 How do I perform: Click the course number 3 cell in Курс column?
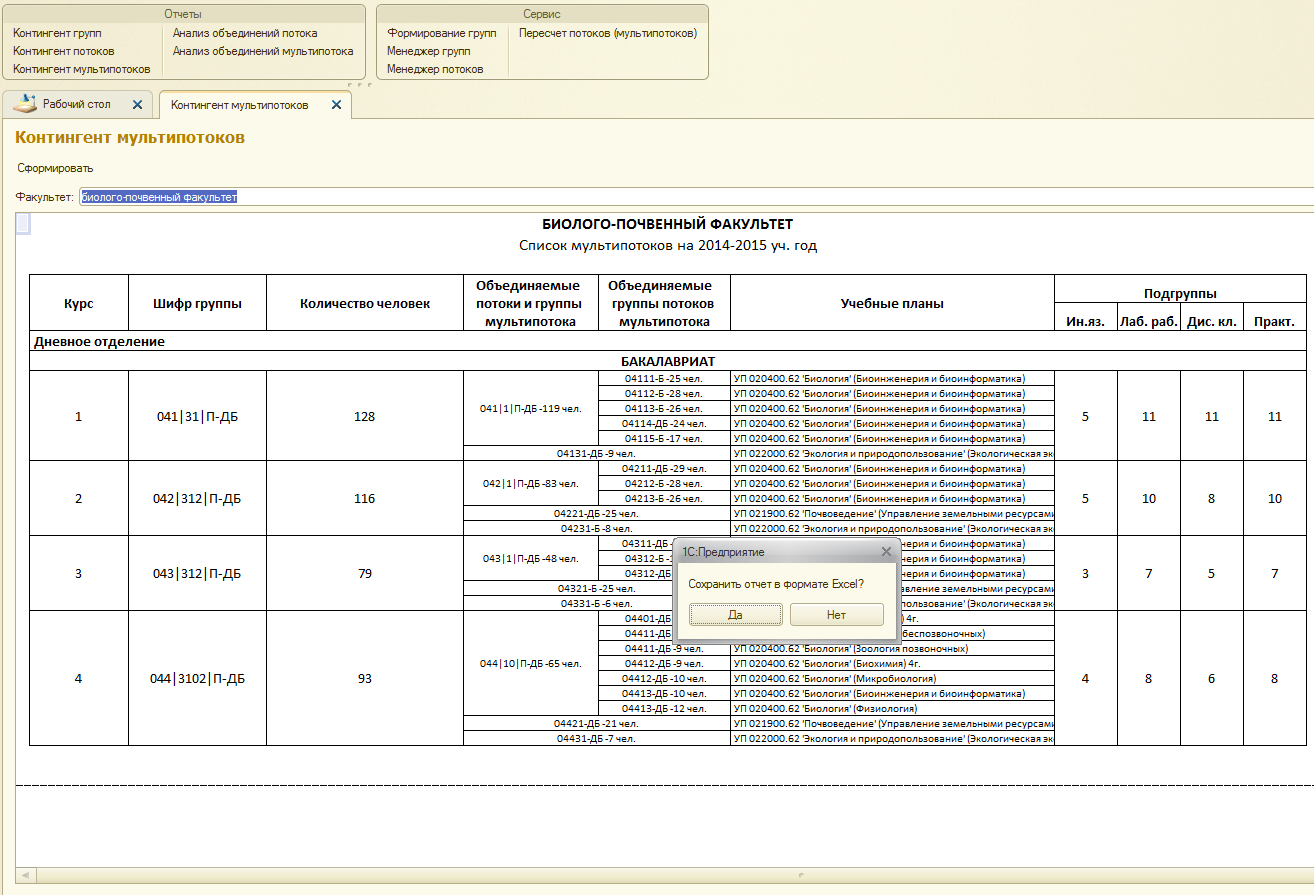[x=79, y=573]
